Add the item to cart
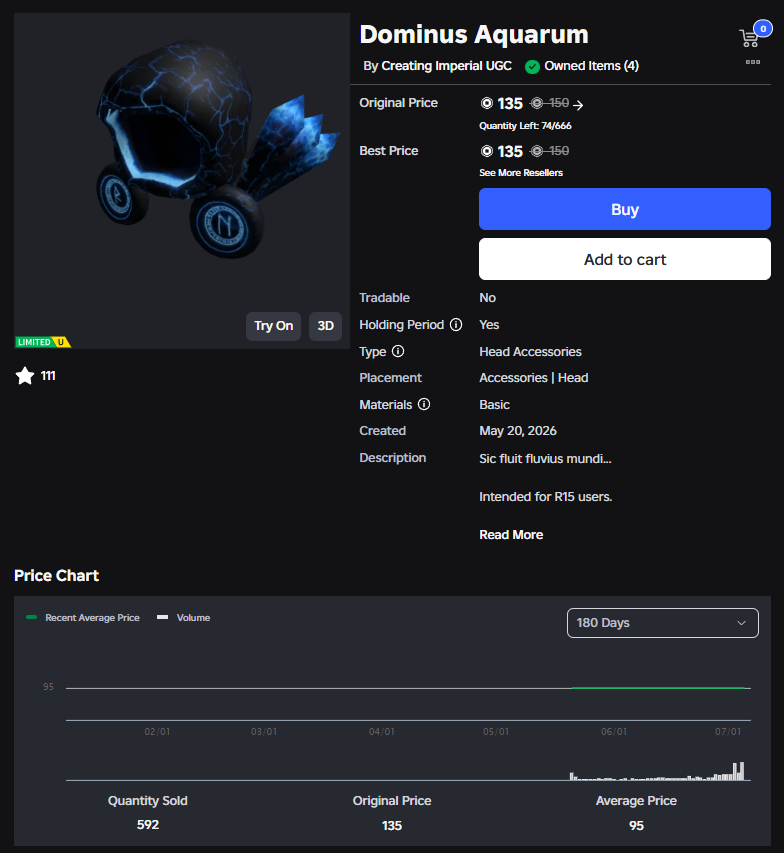 [x=625, y=259]
